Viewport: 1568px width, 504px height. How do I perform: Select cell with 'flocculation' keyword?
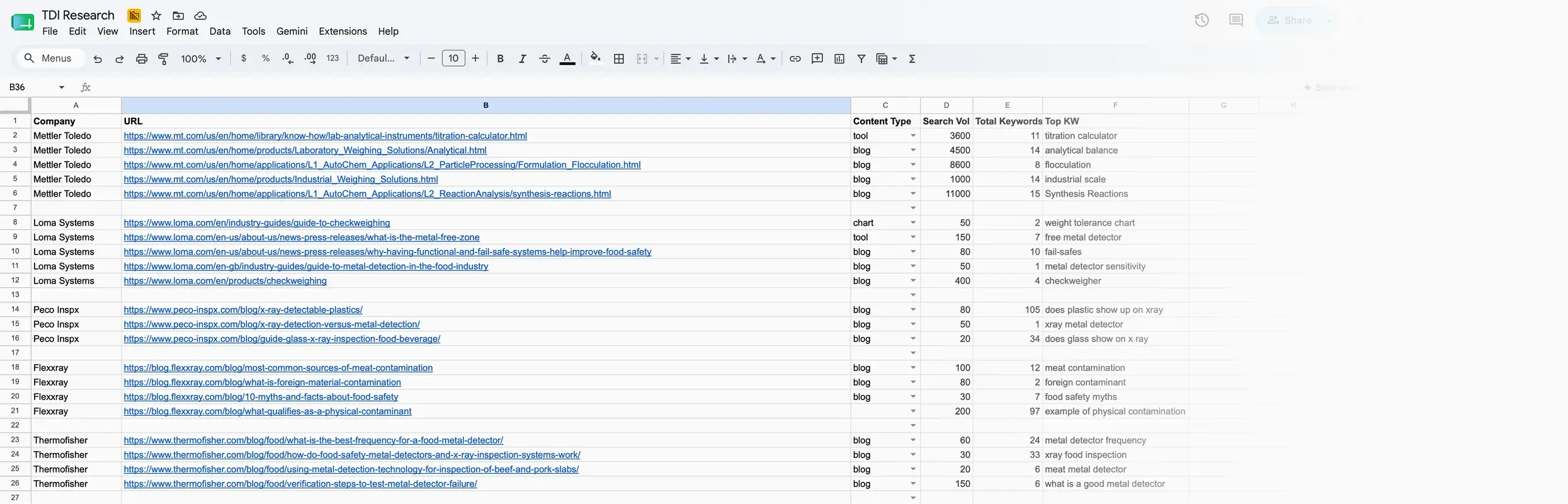[1115, 165]
